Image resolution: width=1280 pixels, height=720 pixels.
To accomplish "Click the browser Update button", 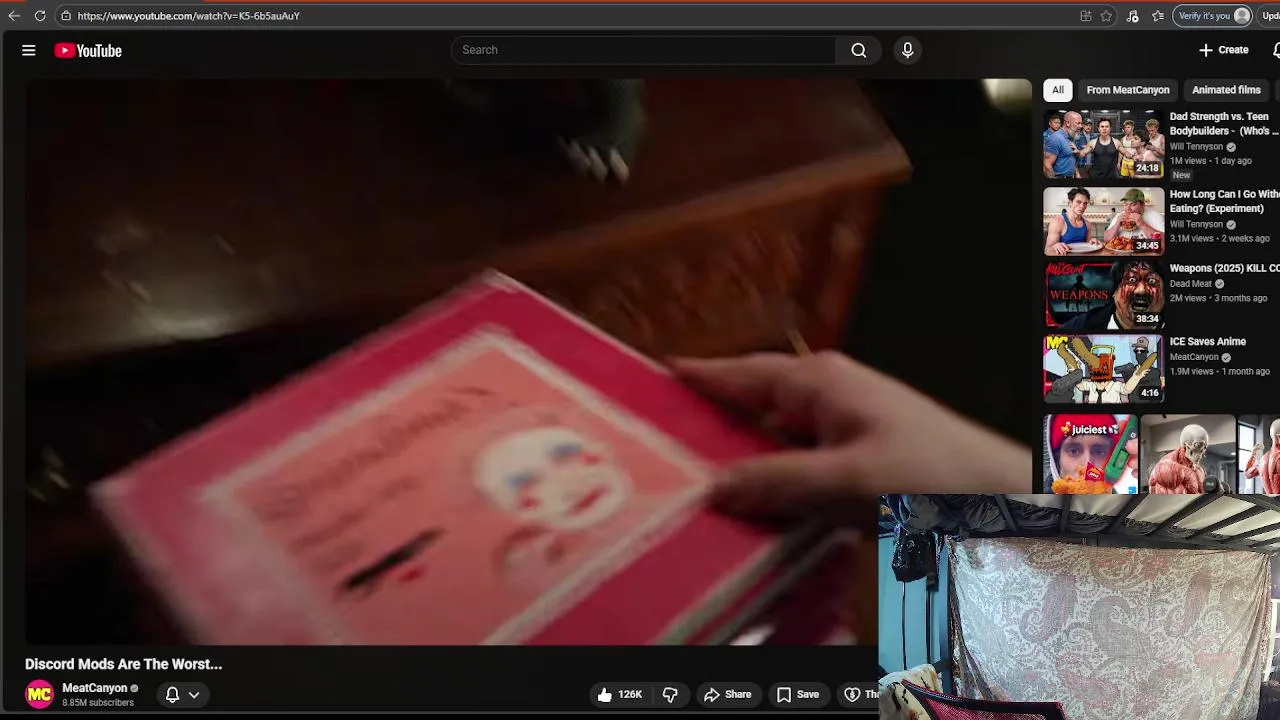I will pyautogui.click(x=1270, y=16).
